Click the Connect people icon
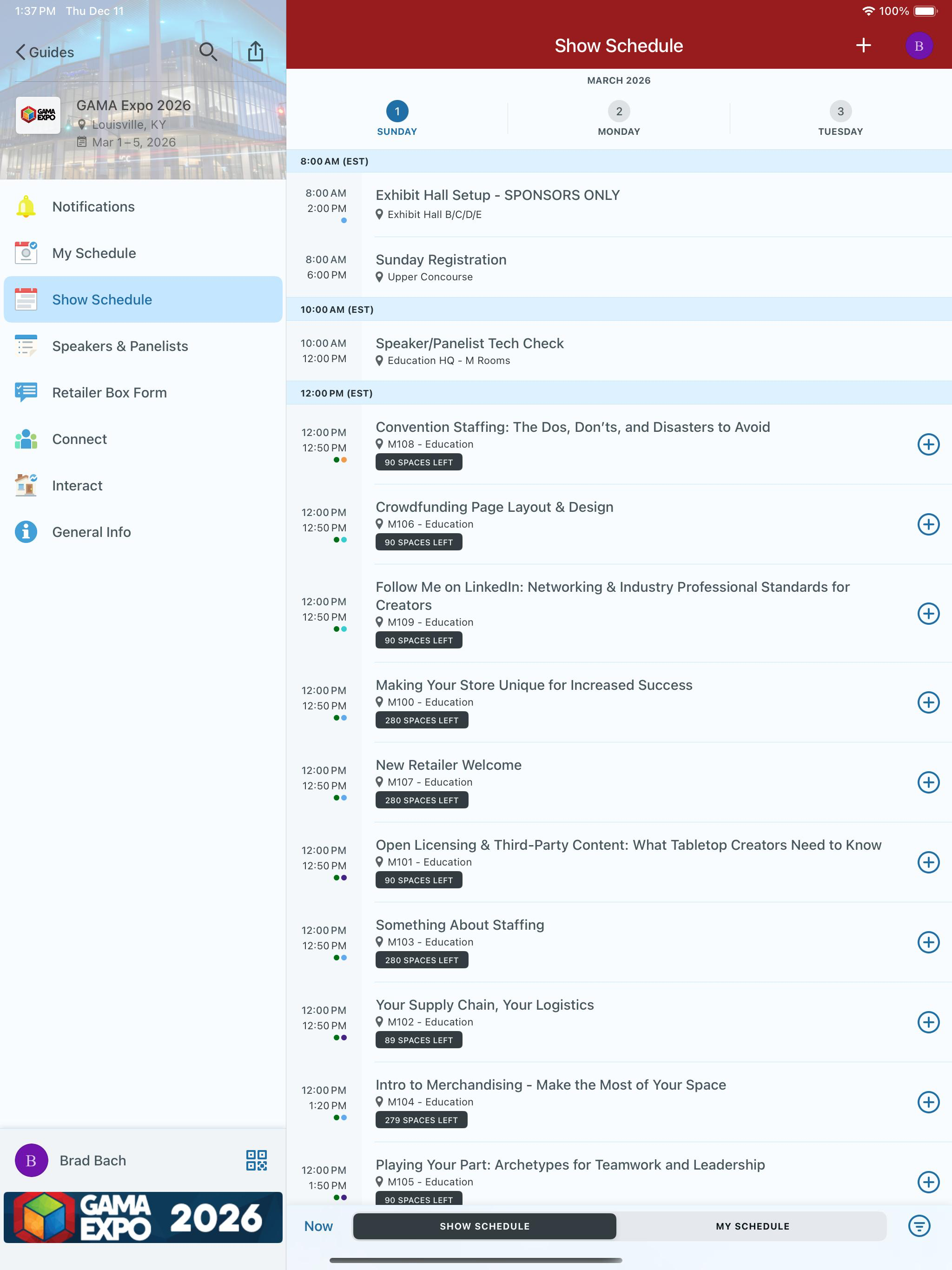Image resolution: width=952 pixels, height=1270 pixels. tap(26, 439)
